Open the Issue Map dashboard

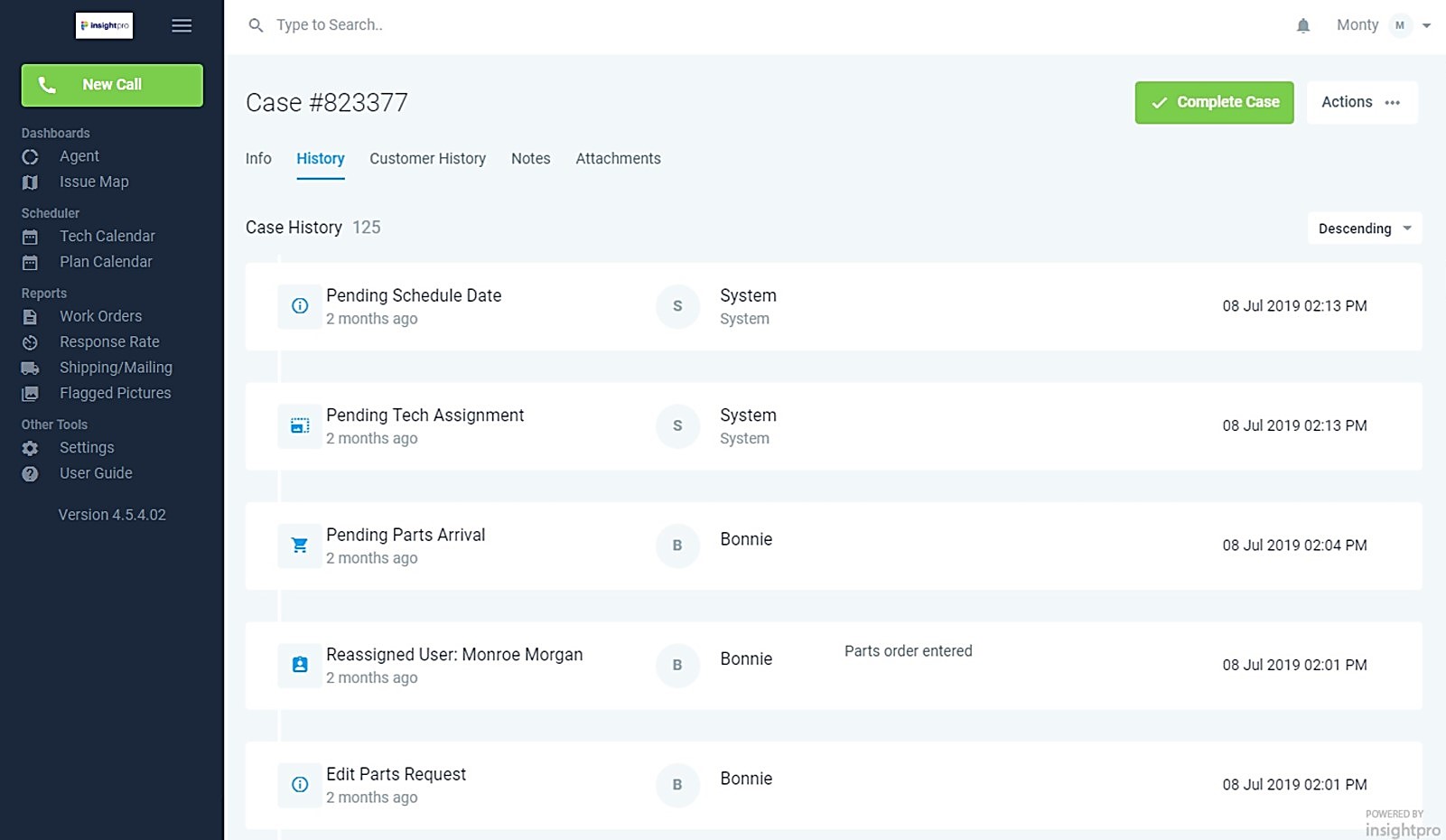pyautogui.click(x=94, y=182)
